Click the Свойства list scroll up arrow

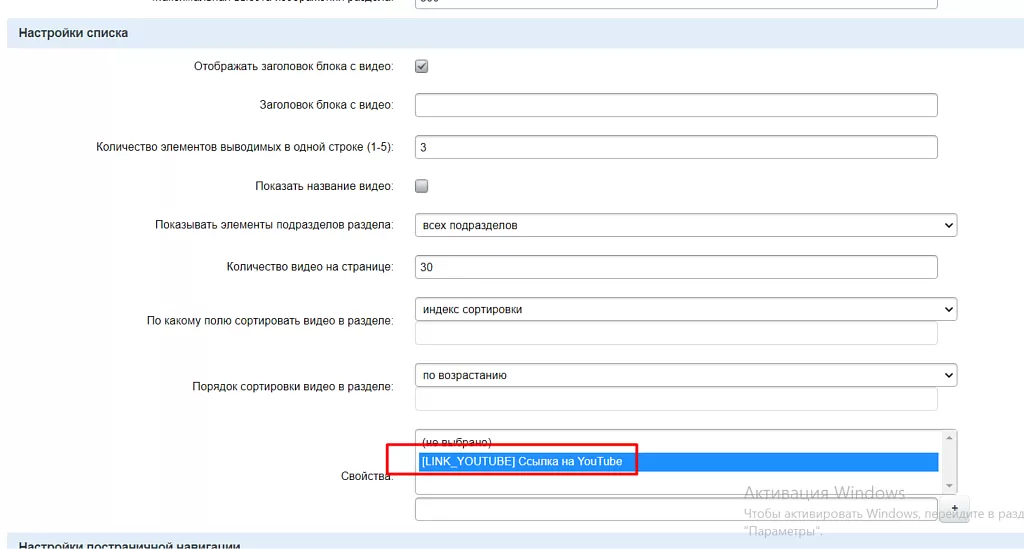click(949, 438)
